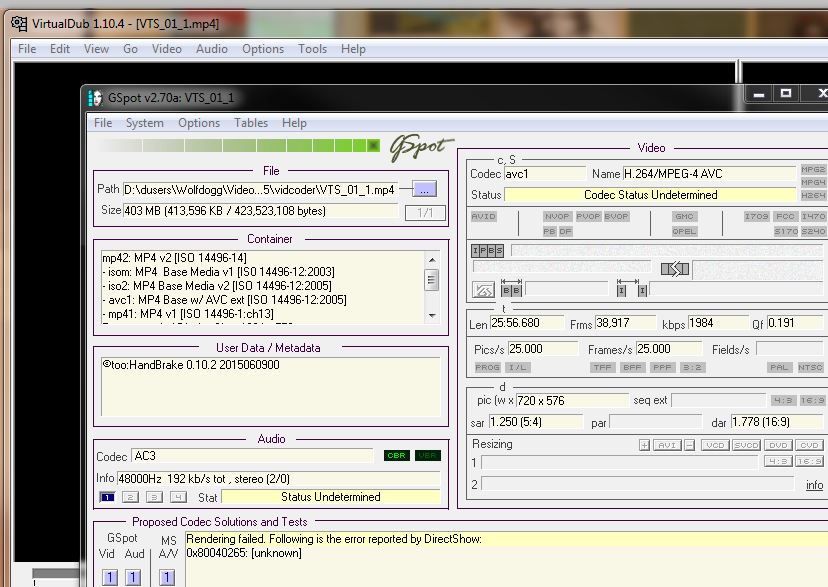Click the resize plus button
The image size is (828, 587).
644,445
